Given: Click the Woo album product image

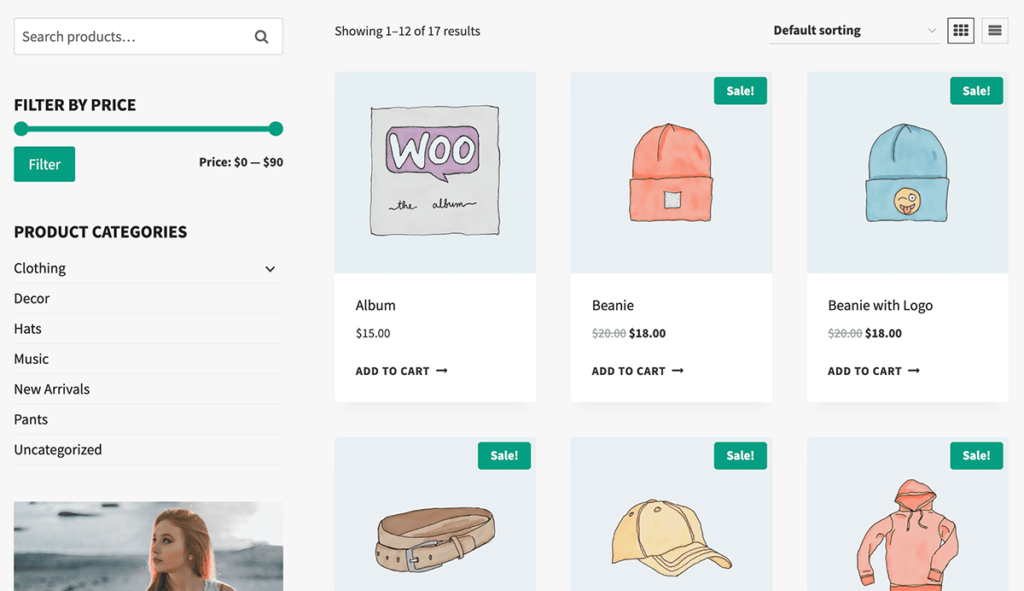Looking at the screenshot, I should (435, 171).
